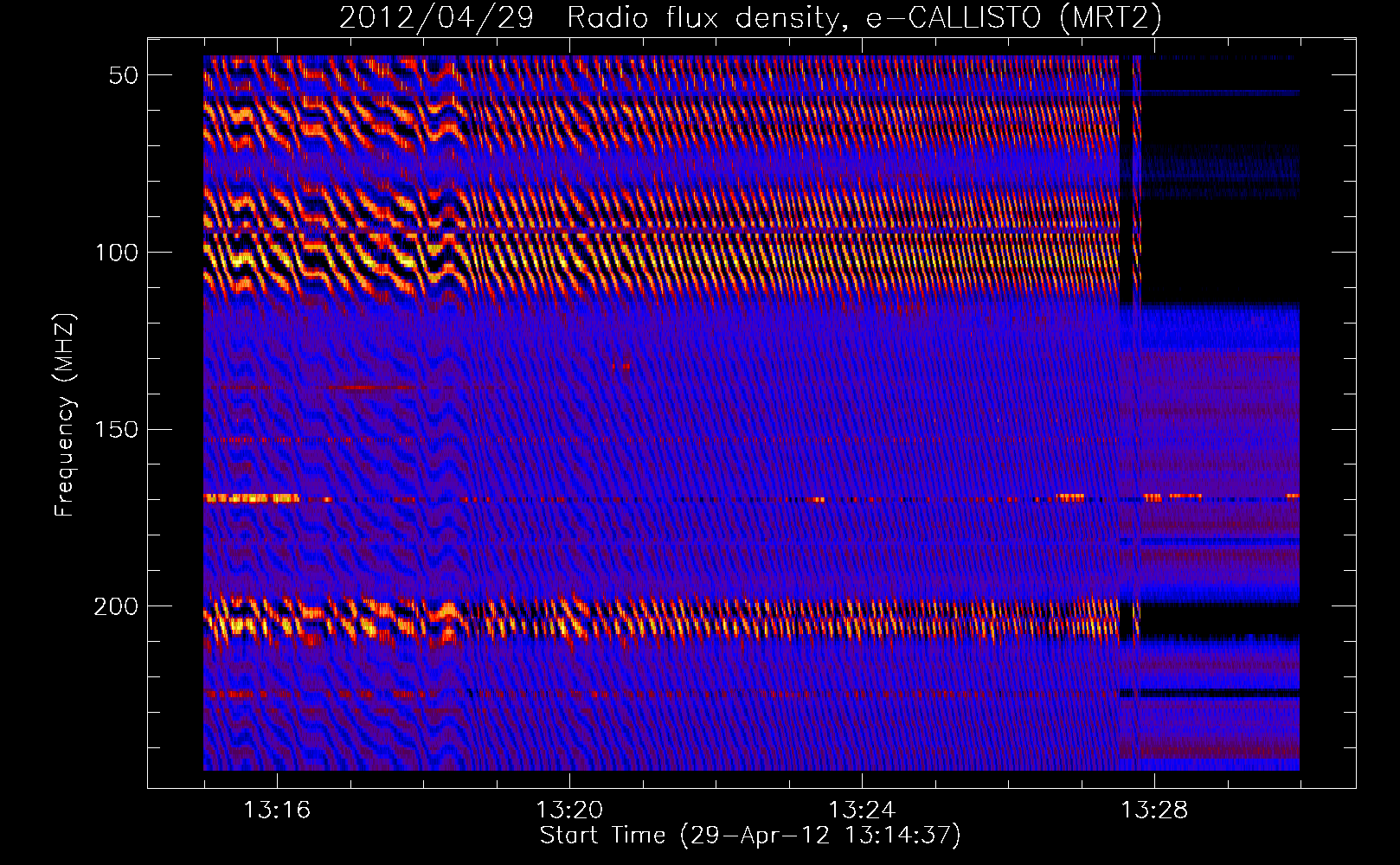
Task: Select the 150 frequency tick label
Action: tap(116, 430)
